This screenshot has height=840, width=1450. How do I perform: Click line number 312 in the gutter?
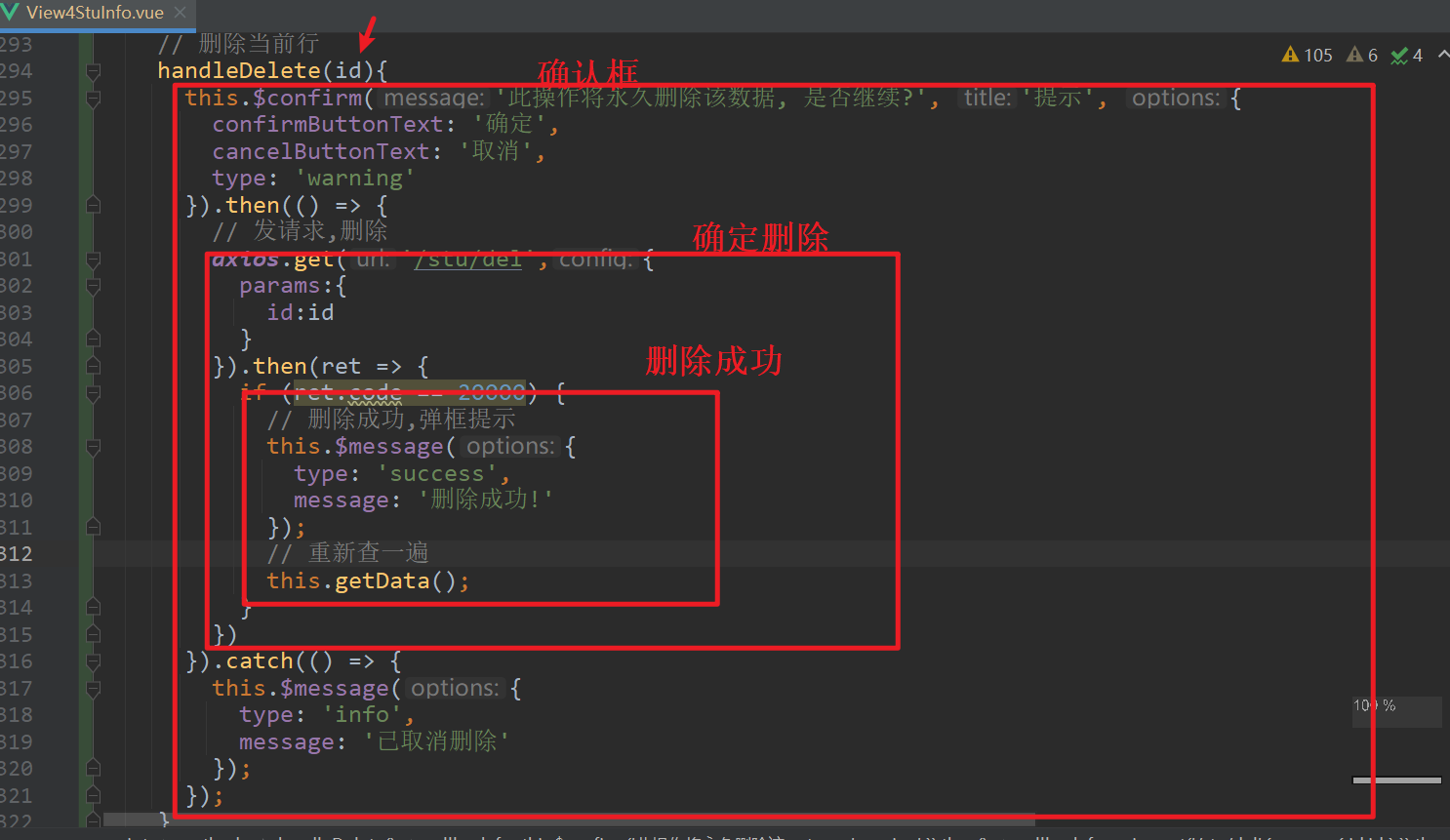tap(17, 554)
